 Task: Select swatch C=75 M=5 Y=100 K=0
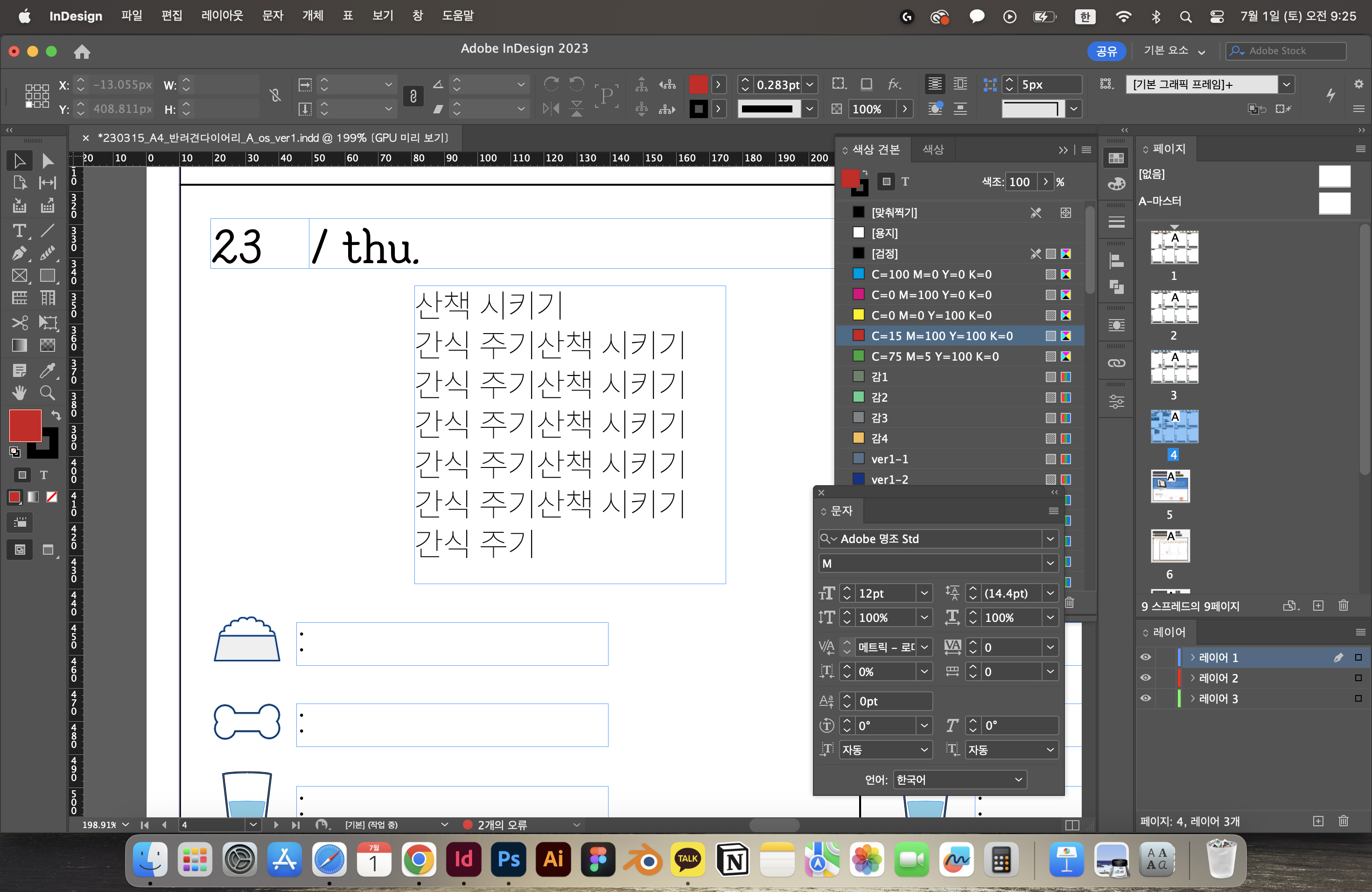pos(960,357)
